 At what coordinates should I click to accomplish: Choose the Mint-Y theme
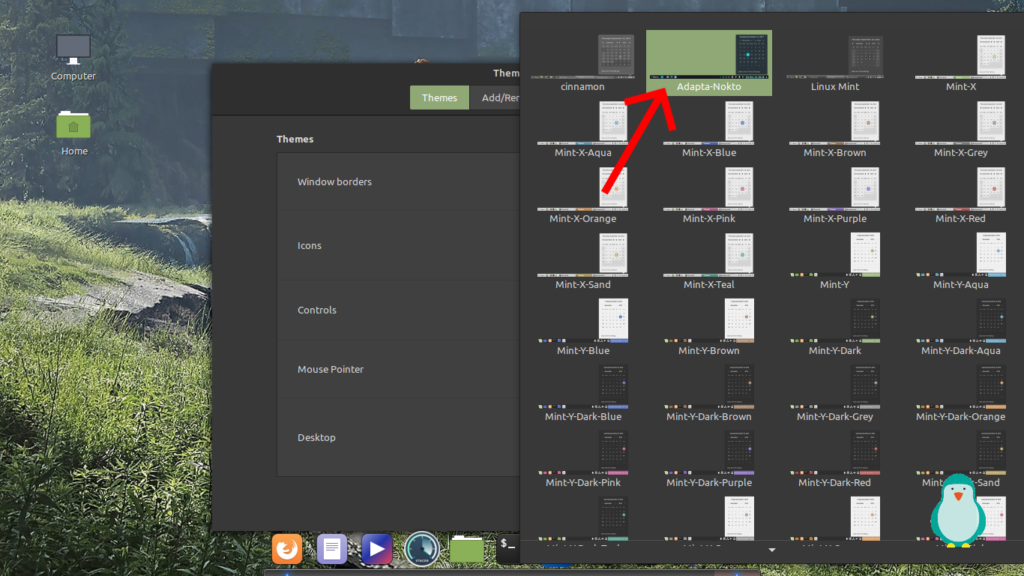click(835, 261)
